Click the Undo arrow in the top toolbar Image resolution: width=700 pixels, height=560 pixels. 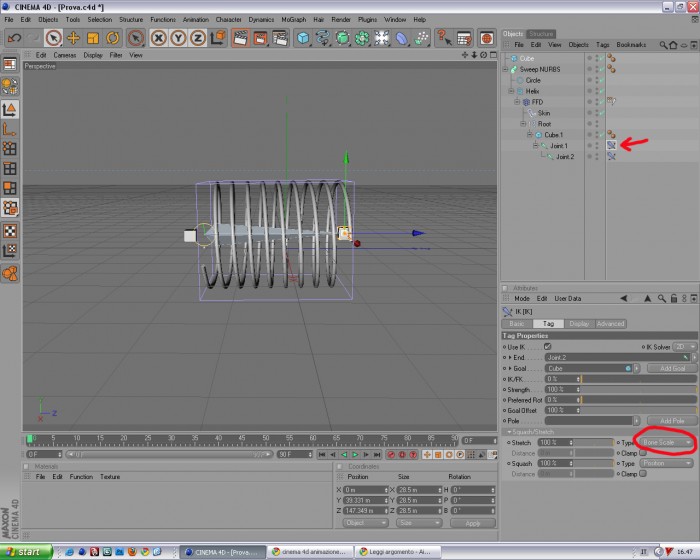[x=14, y=38]
